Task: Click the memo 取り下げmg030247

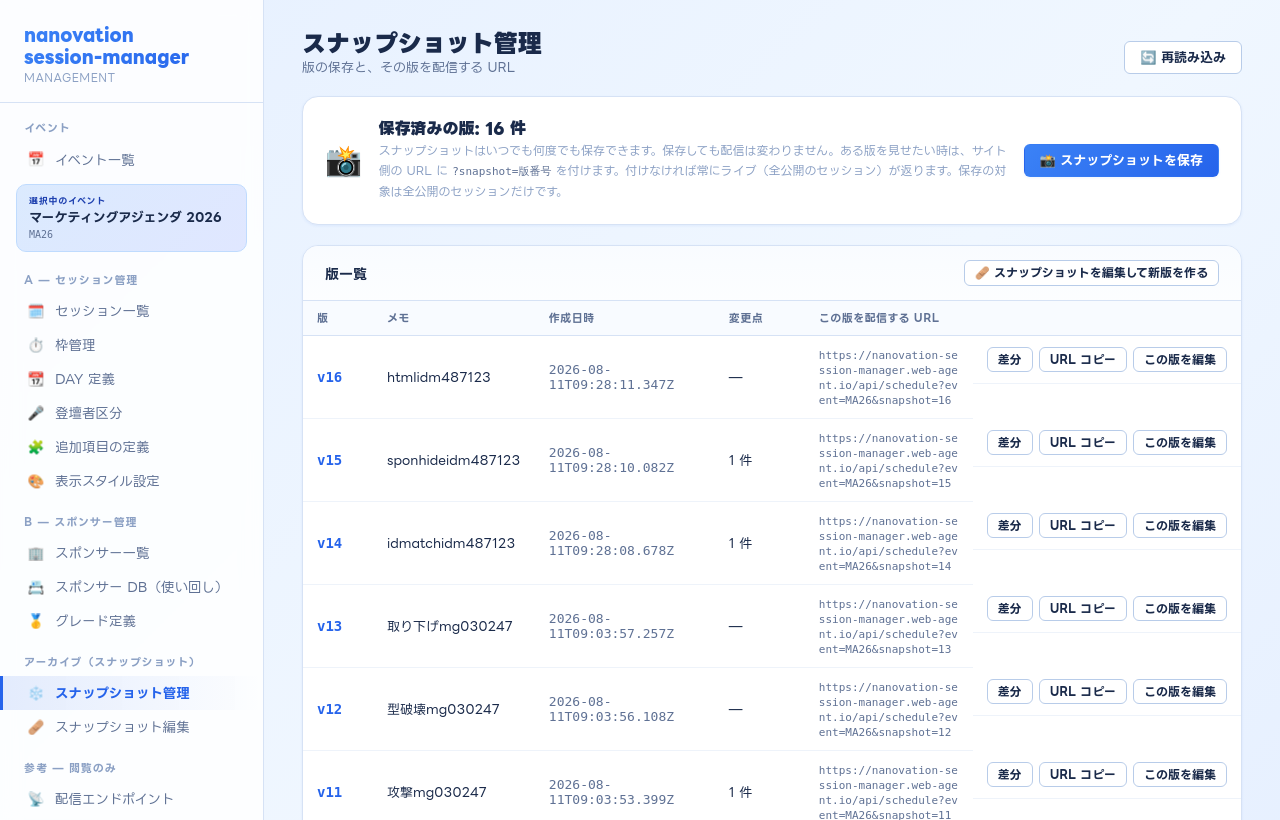Action: click(x=450, y=626)
